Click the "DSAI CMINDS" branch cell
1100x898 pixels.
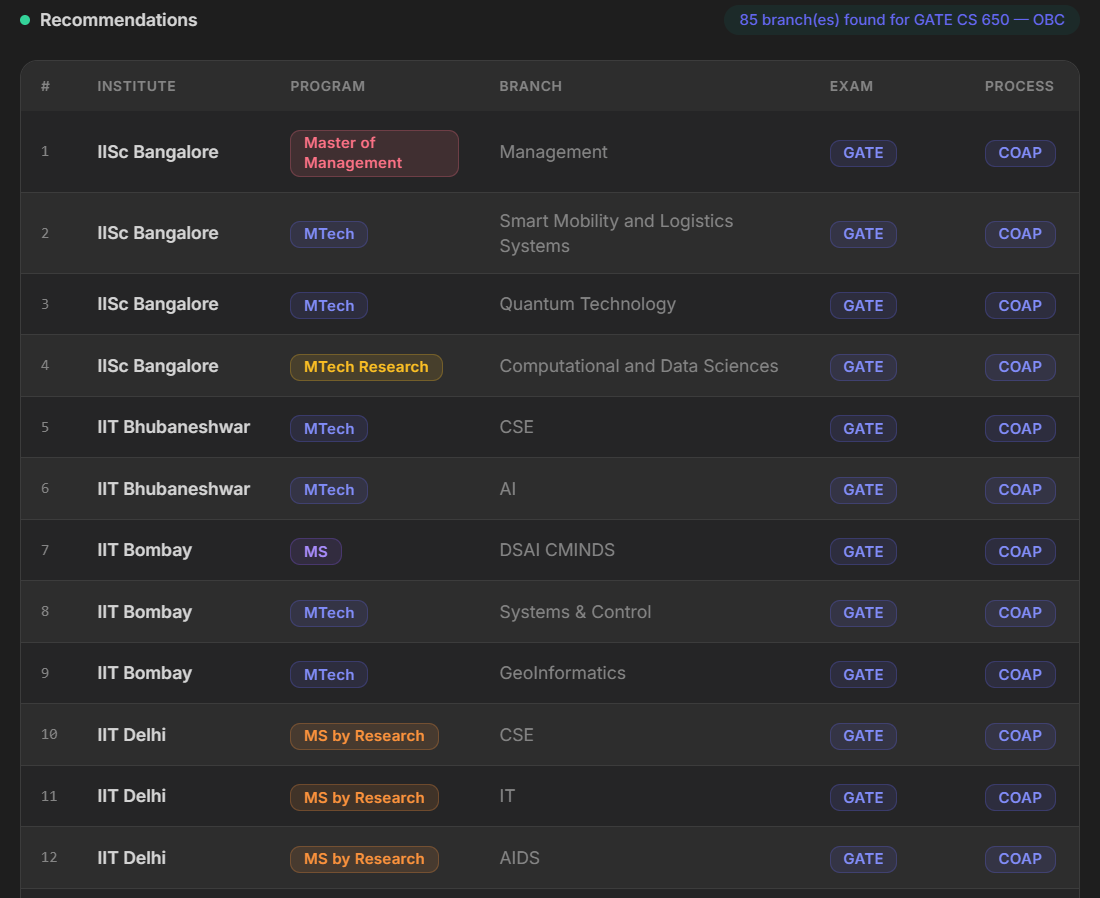coord(557,550)
